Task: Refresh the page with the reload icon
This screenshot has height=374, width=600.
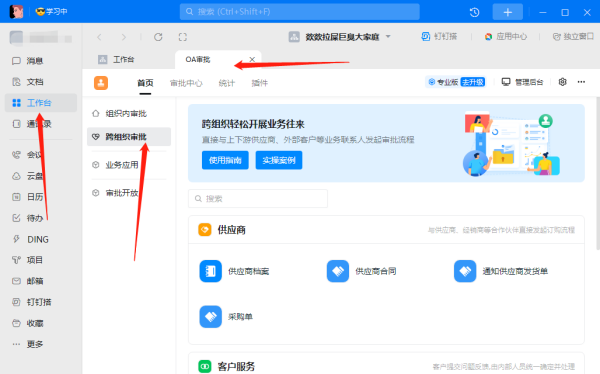Action: (158, 37)
